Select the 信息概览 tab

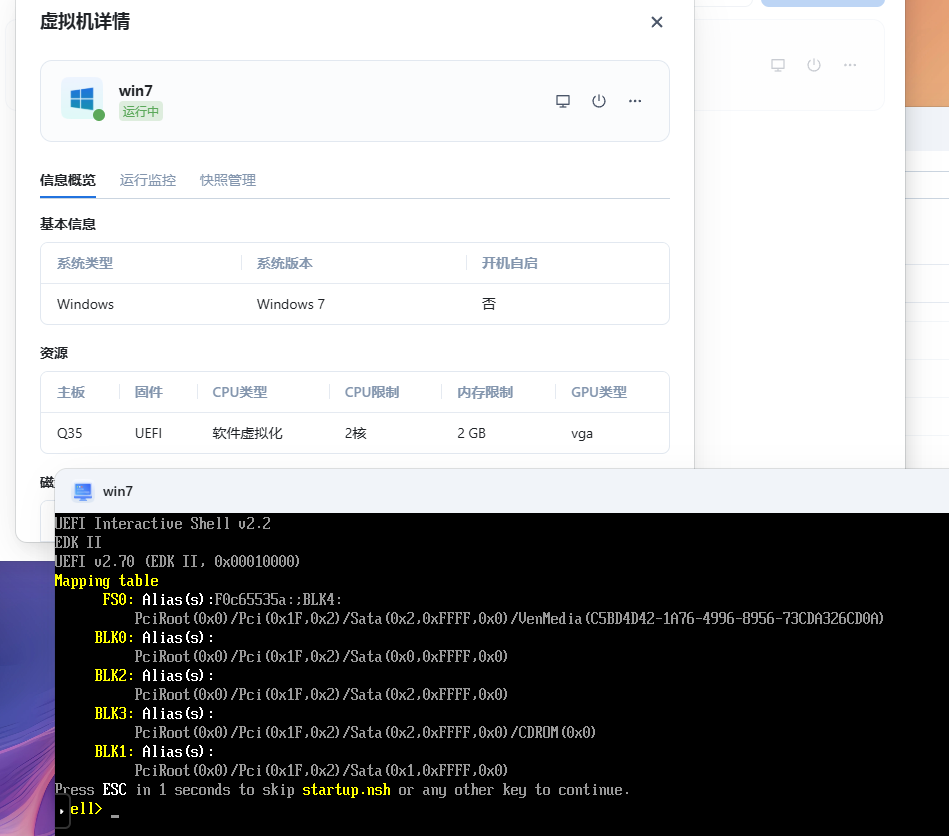tap(68, 180)
